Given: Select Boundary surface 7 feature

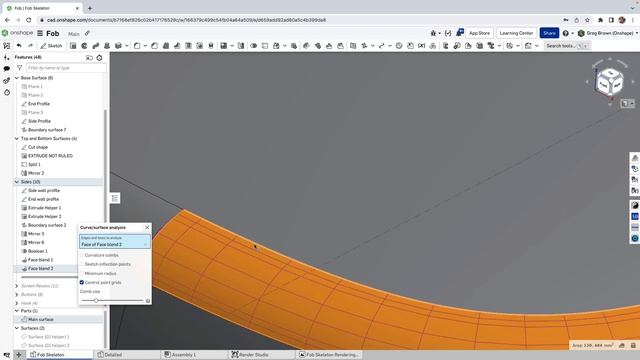Looking at the screenshot, I should click(47, 130).
